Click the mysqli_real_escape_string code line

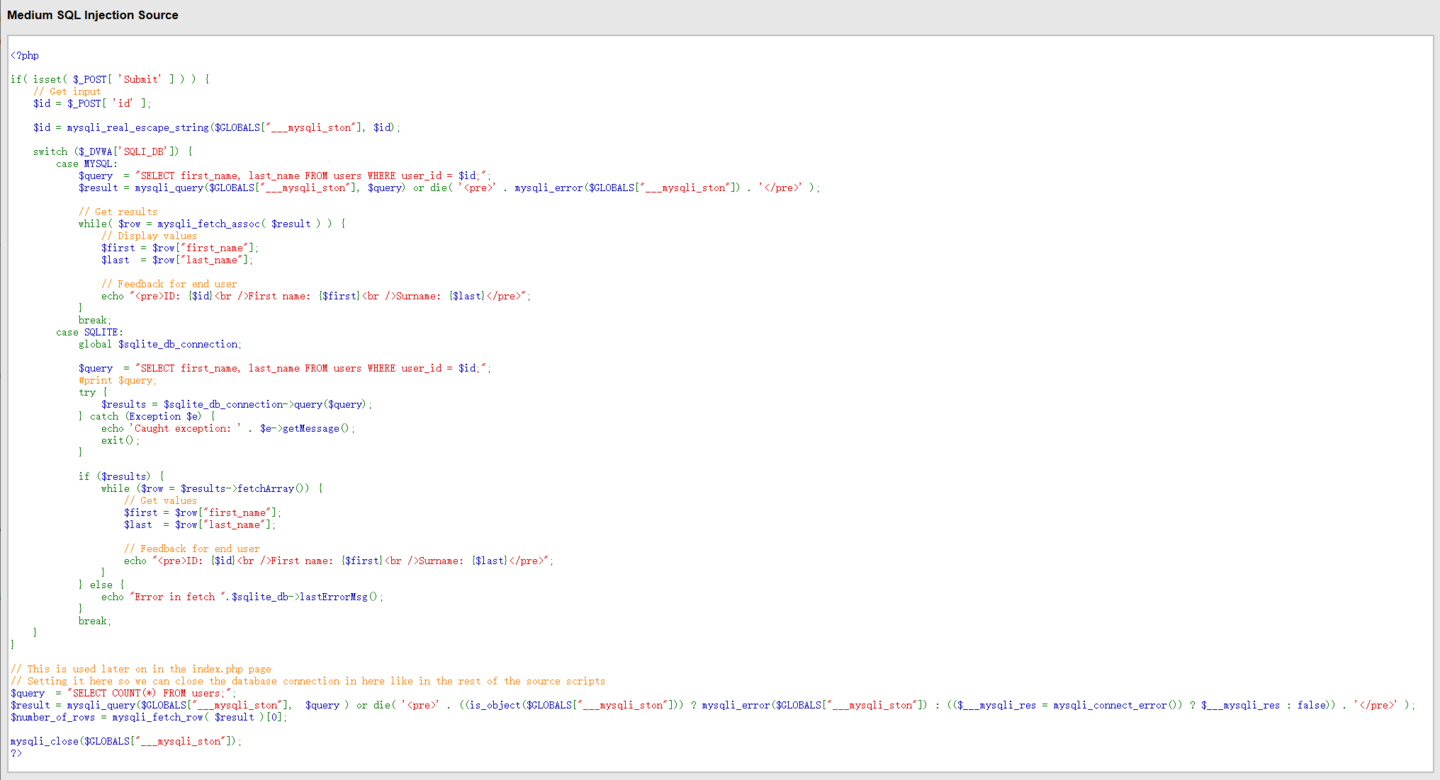tap(216, 128)
